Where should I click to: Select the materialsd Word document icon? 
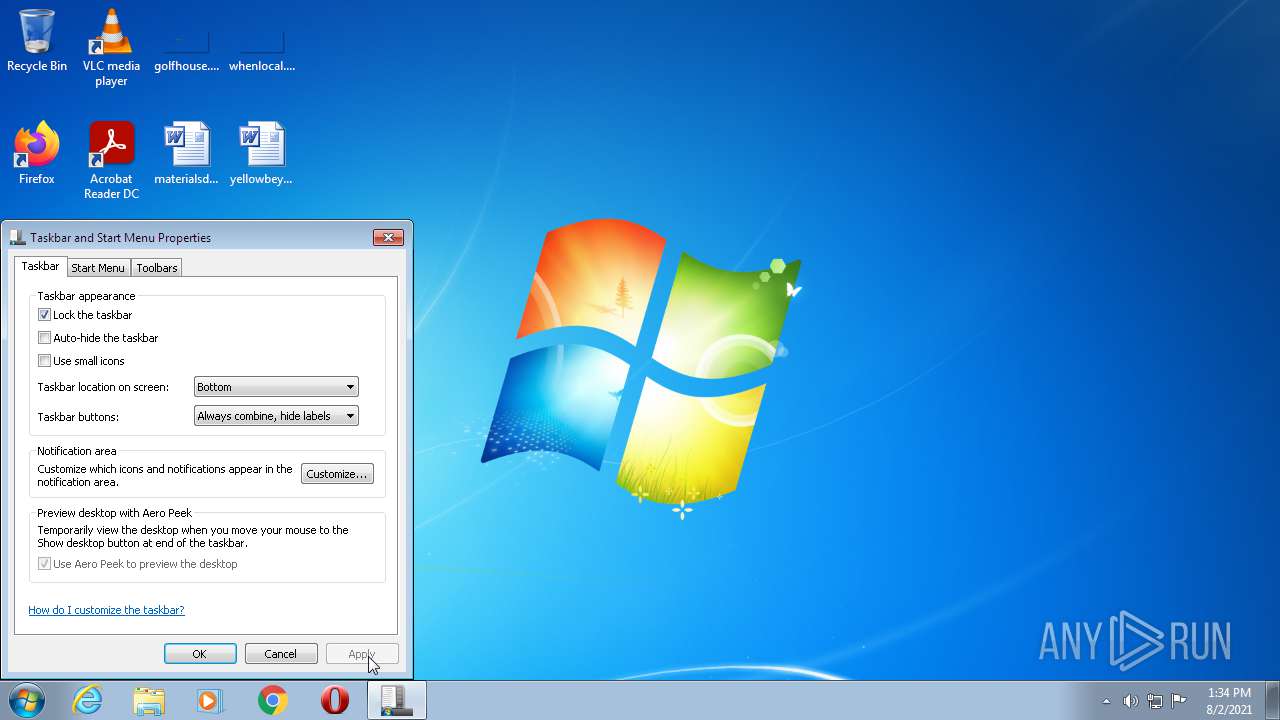point(186,153)
